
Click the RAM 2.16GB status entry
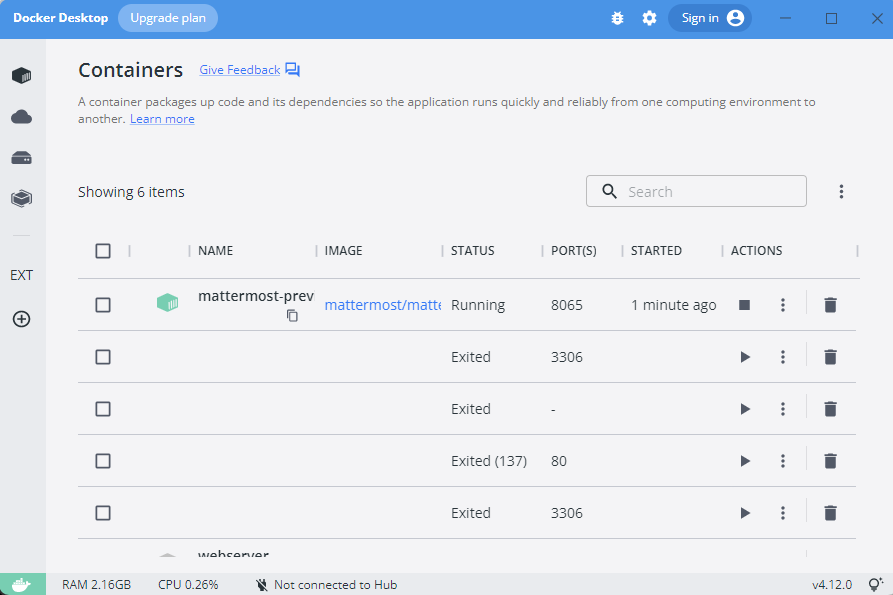(x=96, y=585)
